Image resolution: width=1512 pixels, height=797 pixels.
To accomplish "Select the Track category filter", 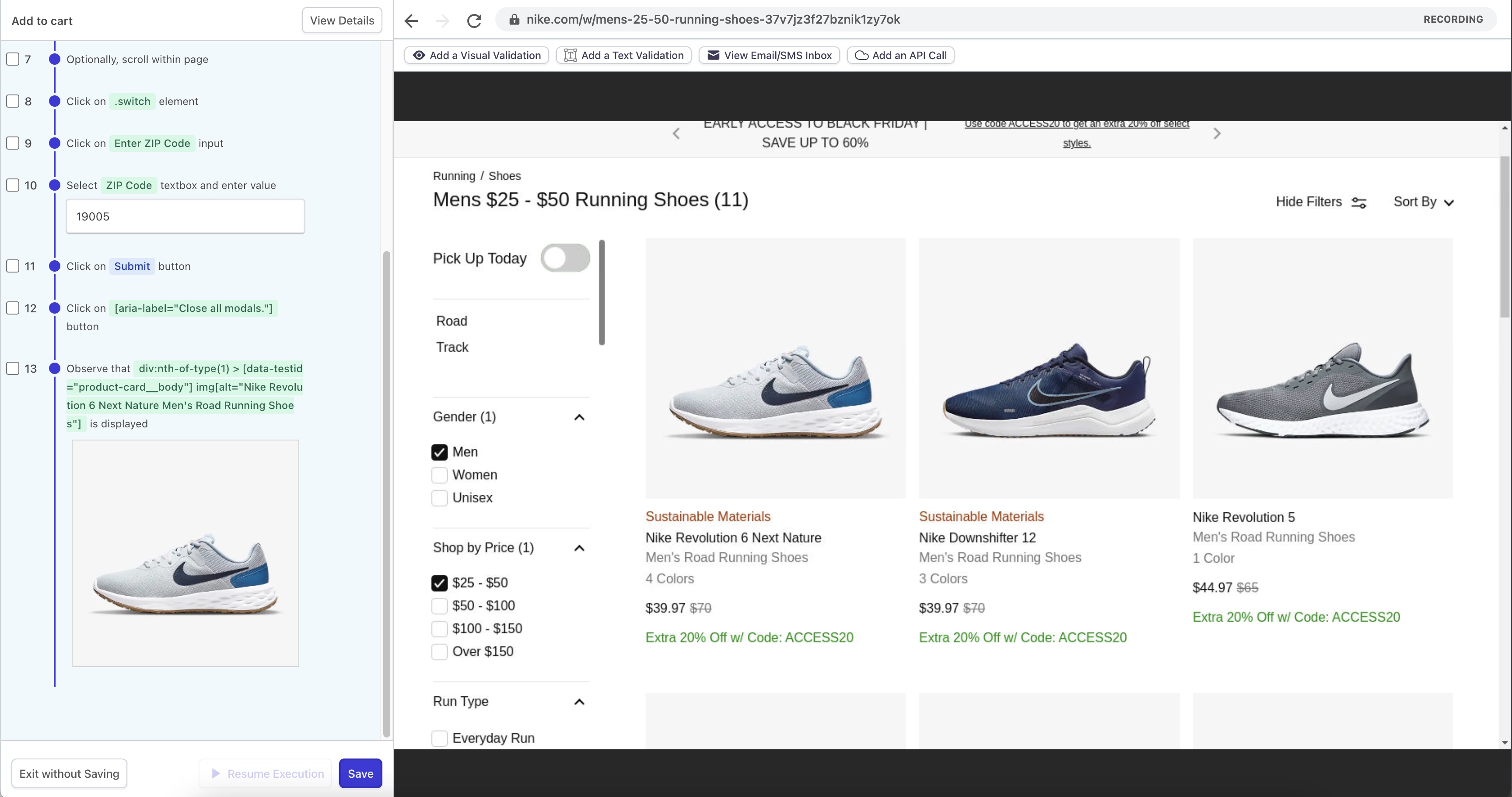I will tap(452, 347).
